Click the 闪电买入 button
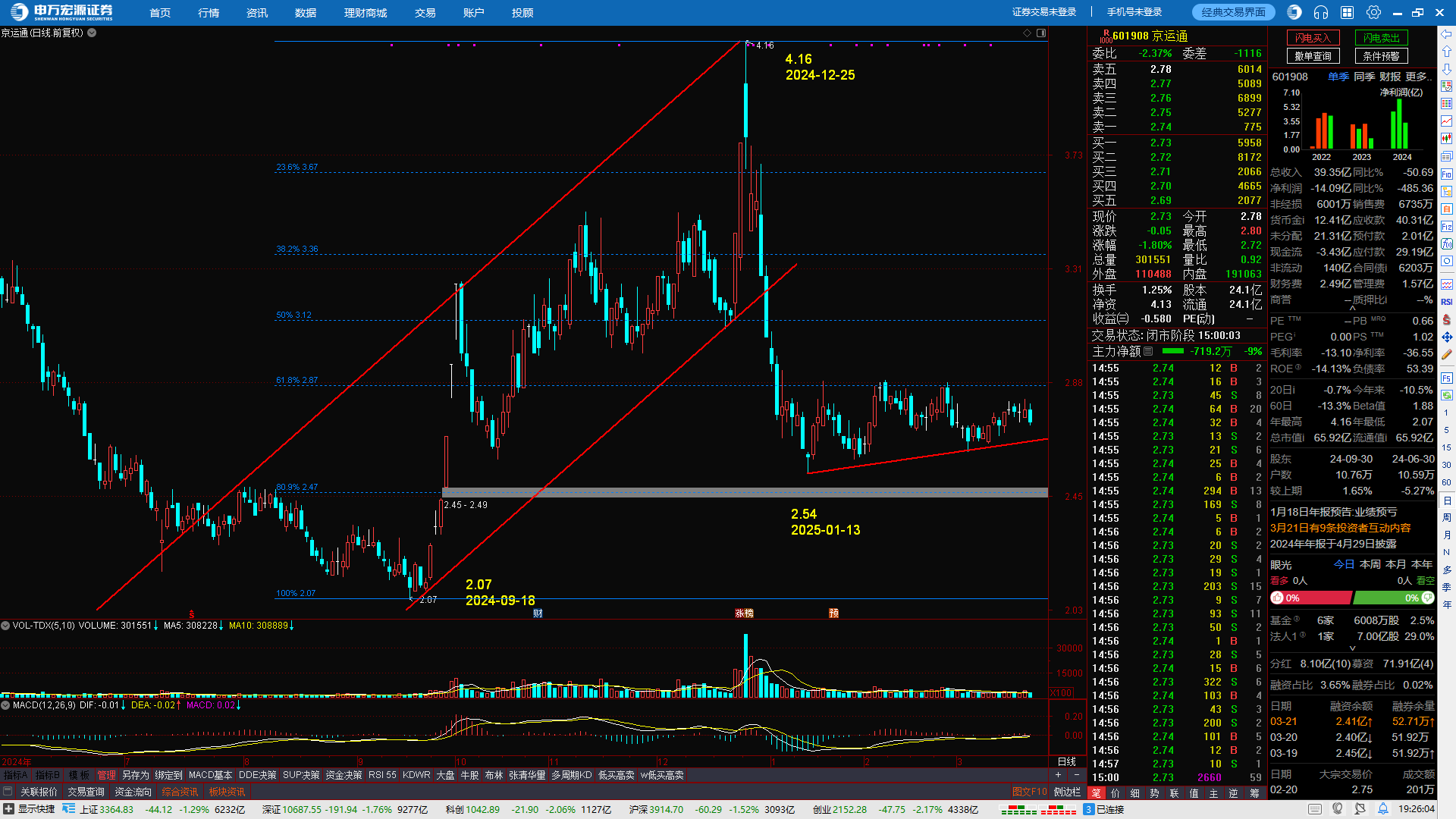The width and height of the screenshot is (1456, 819). pos(1313,38)
